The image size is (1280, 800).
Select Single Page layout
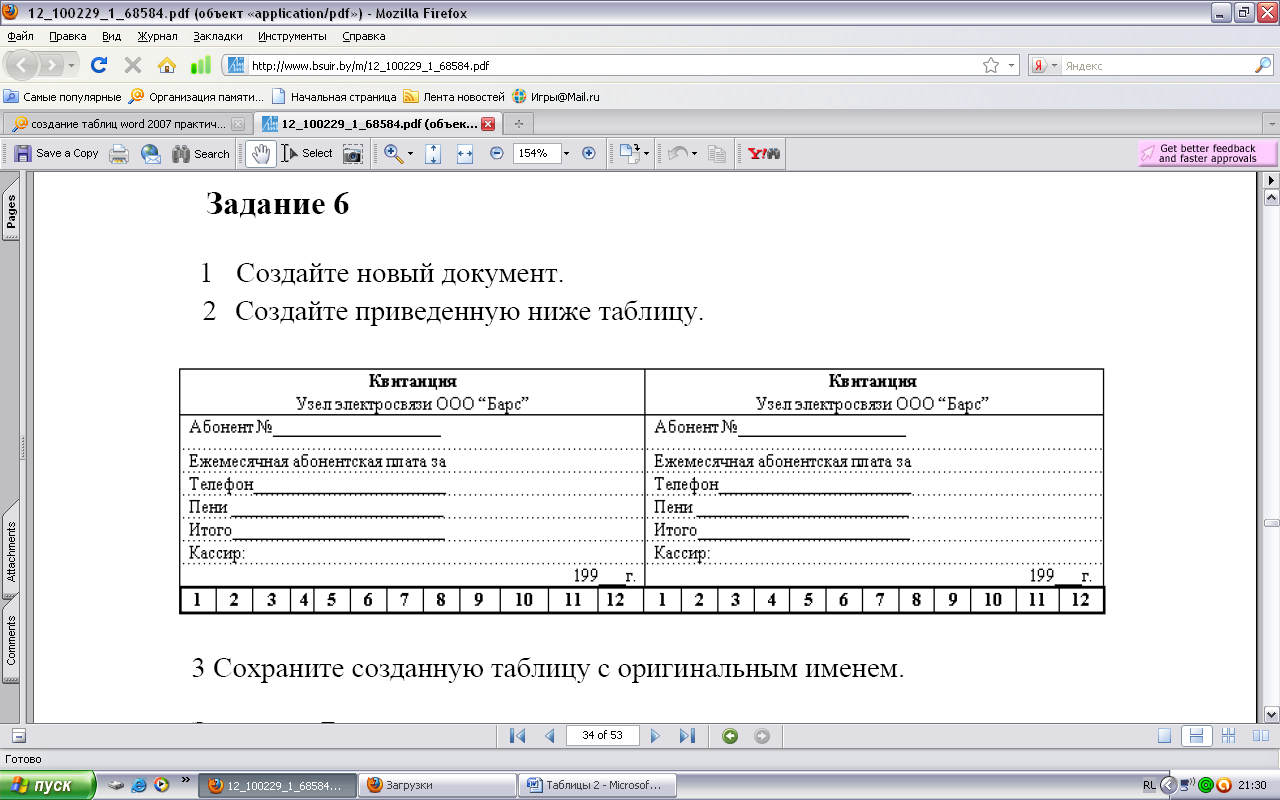click(x=1164, y=736)
